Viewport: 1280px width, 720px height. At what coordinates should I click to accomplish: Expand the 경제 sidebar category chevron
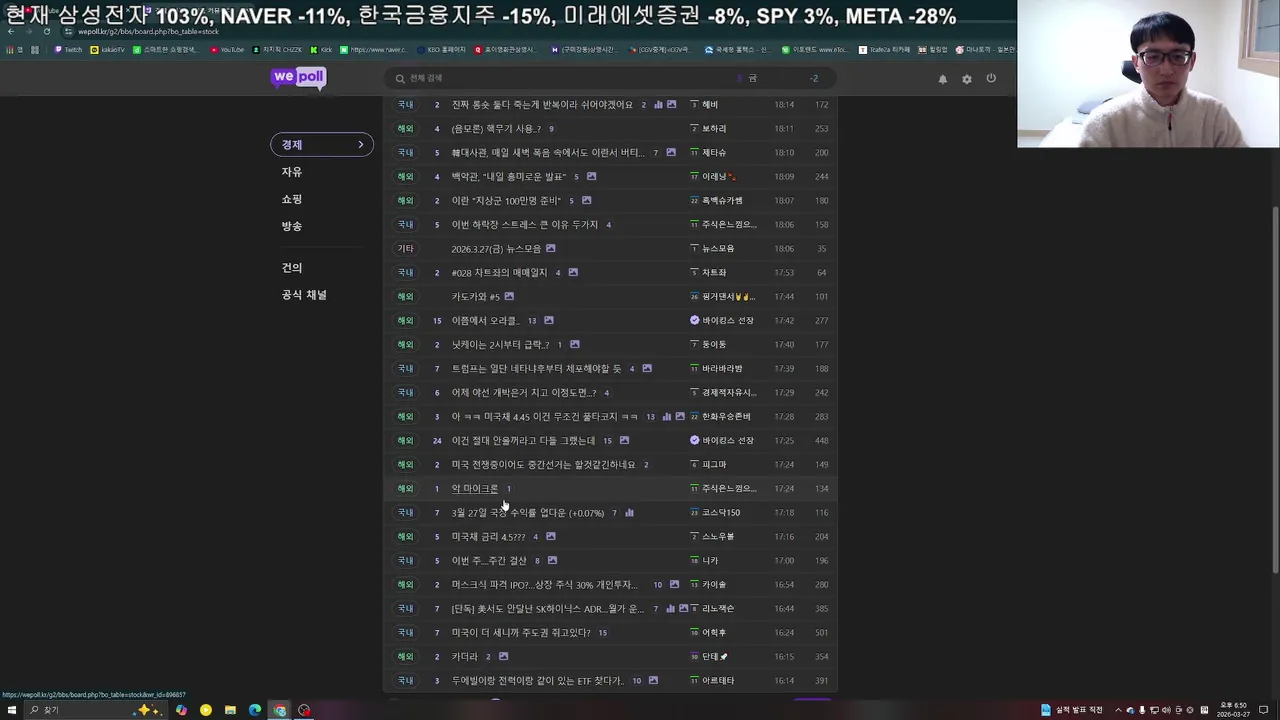(361, 145)
